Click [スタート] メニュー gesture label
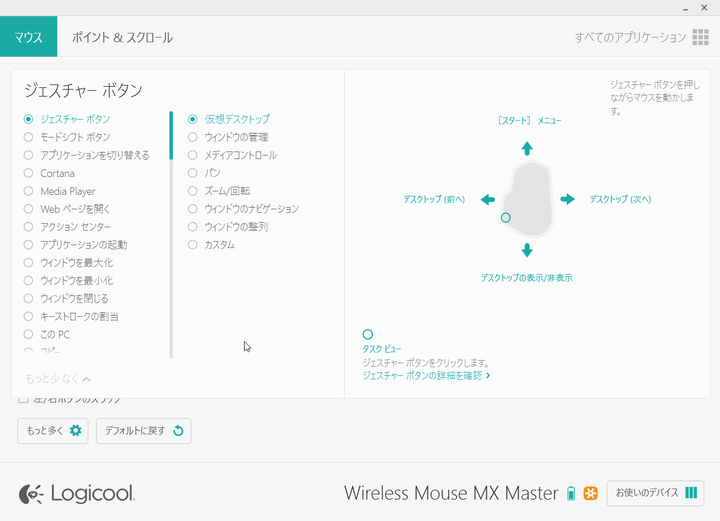This screenshot has height=521, width=720. click(x=529, y=121)
